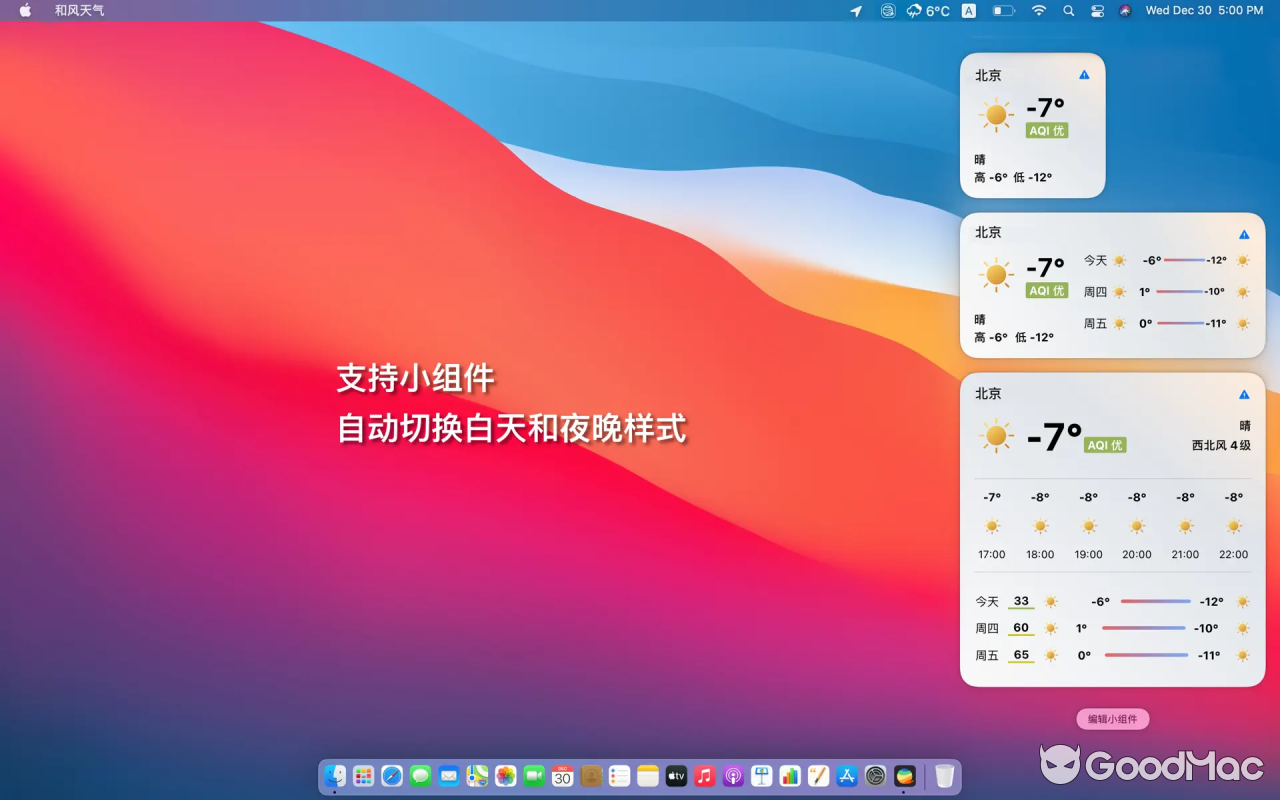The height and width of the screenshot is (800, 1280).
Task: Click the underlined AQI value 33 for 今天
Action: pyautogui.click(x=1020, y=601)
